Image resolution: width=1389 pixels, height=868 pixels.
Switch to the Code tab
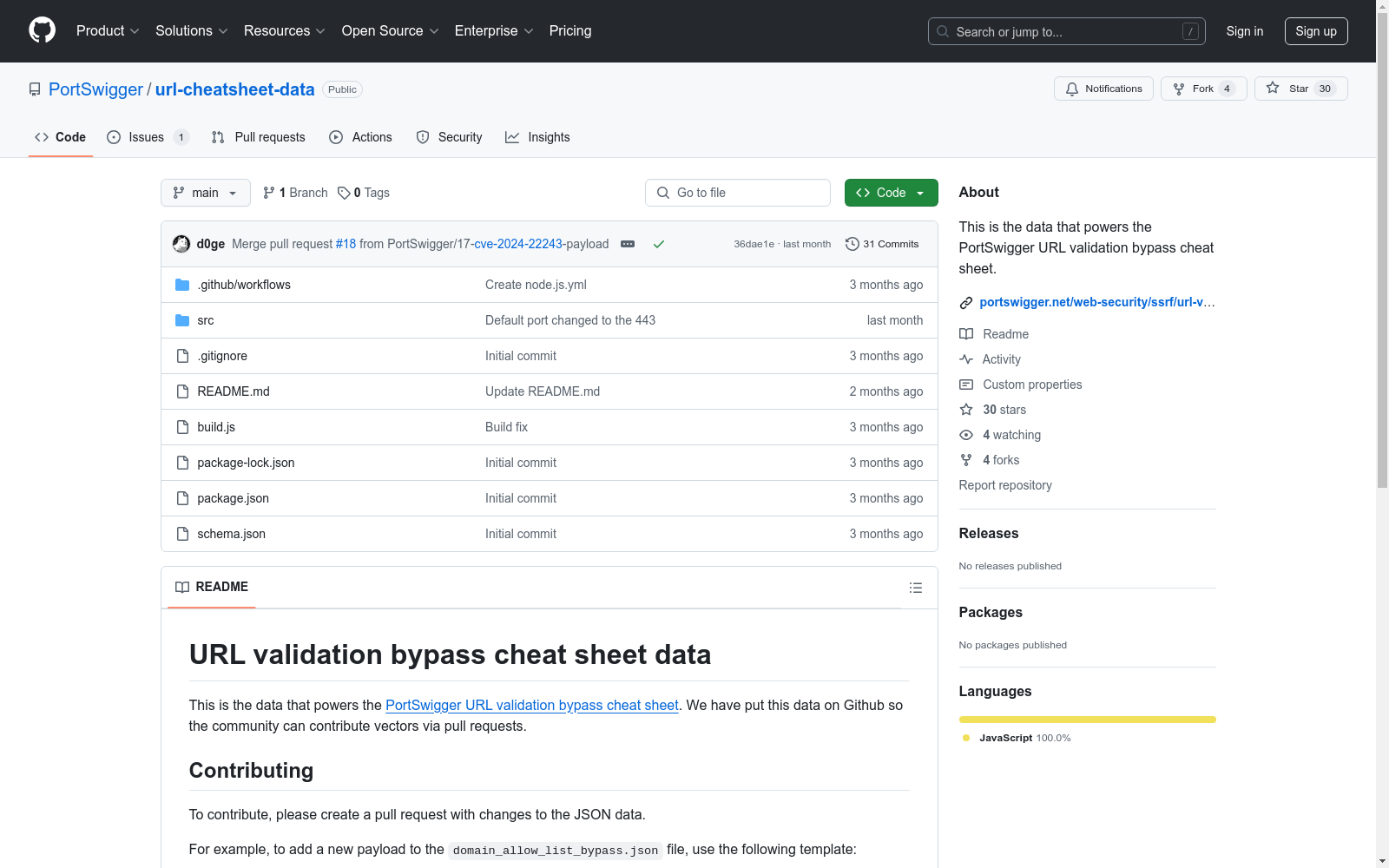click(61, 137)
